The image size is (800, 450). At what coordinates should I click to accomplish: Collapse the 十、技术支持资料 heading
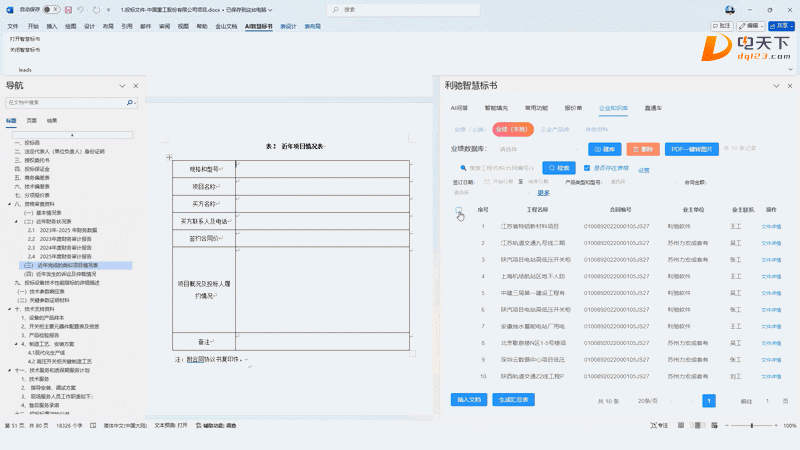point(10,309)
